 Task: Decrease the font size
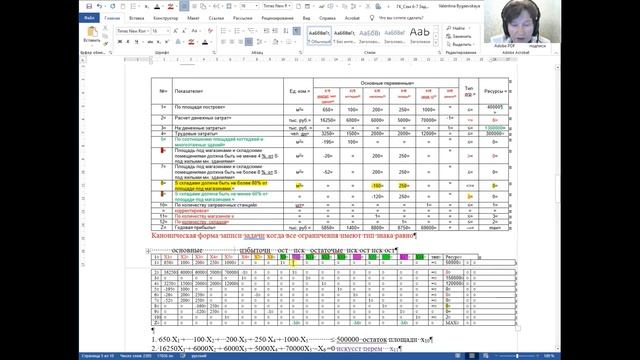pyautogui.click(x=184, y=31)
